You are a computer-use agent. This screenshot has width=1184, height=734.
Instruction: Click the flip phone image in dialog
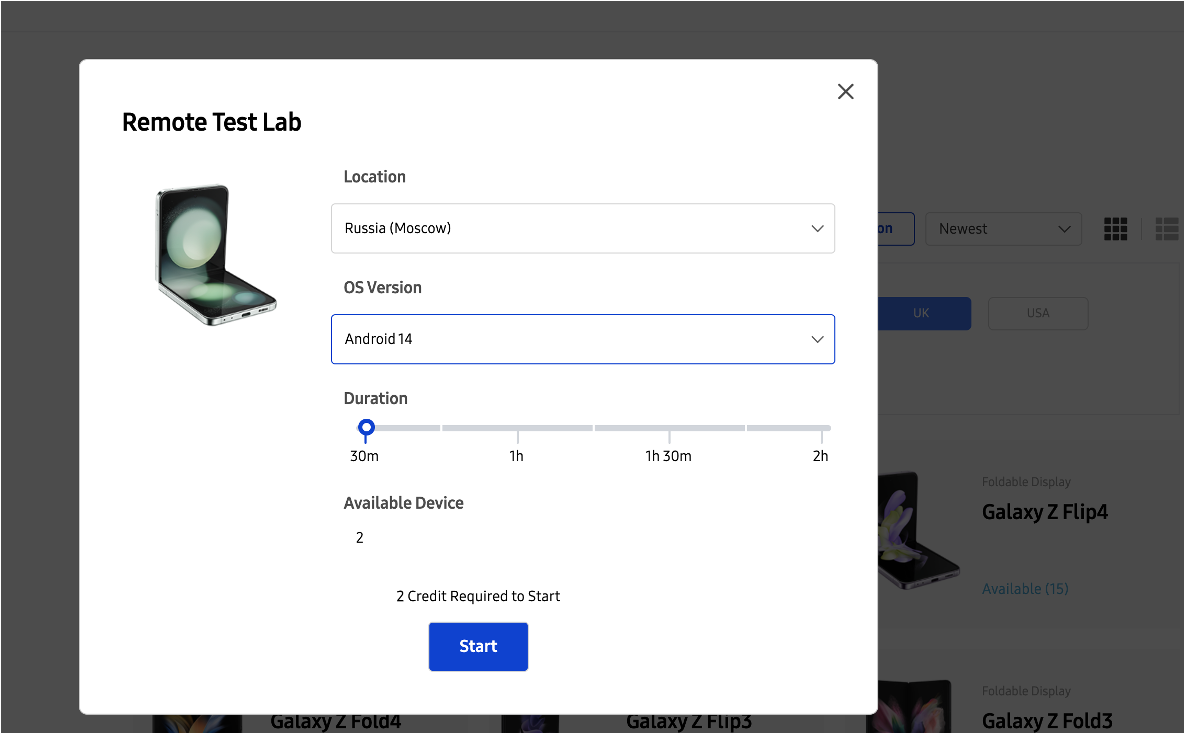point(215,254)
